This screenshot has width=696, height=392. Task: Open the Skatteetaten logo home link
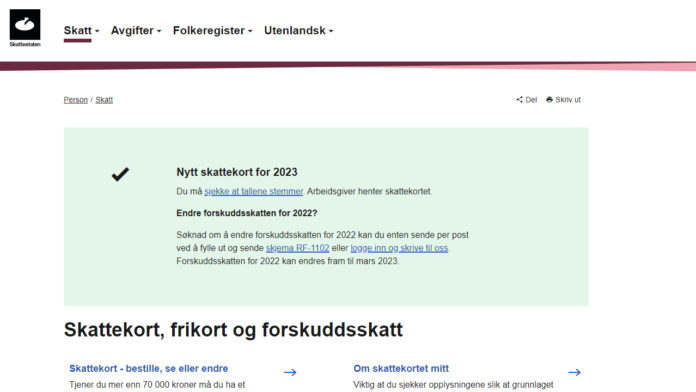(25, 28)
